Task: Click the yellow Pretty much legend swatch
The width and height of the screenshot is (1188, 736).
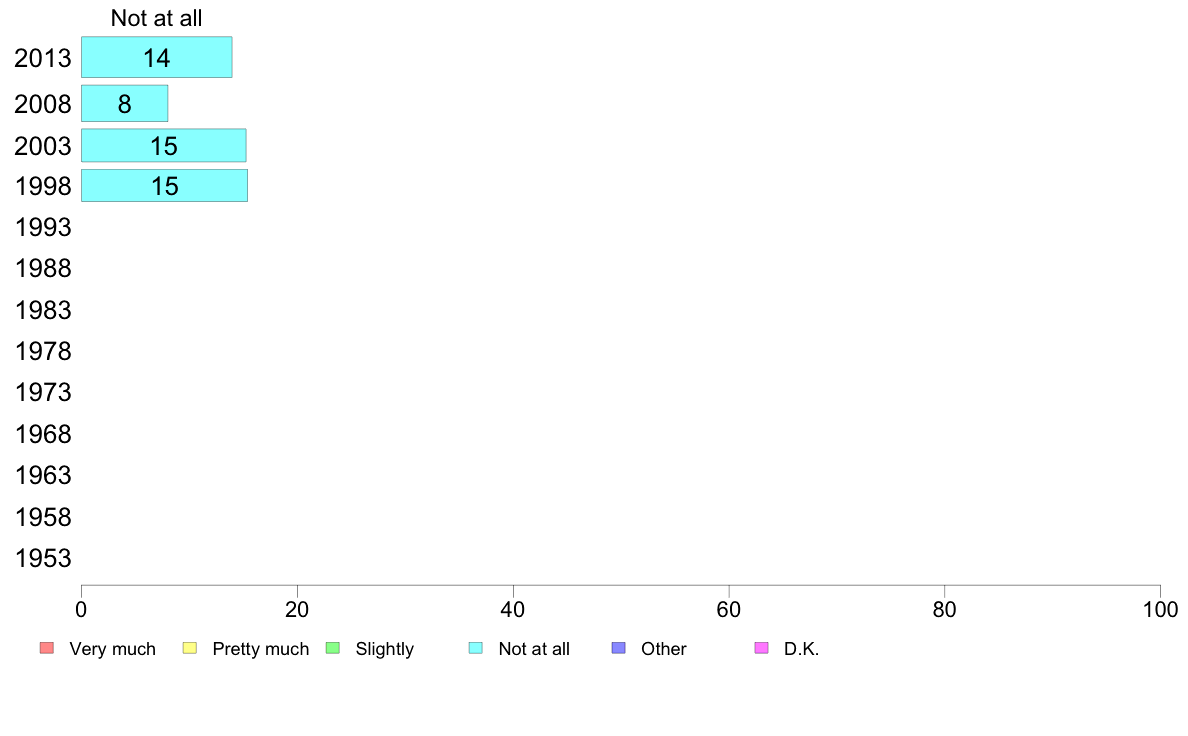Action: click(190, 648)
